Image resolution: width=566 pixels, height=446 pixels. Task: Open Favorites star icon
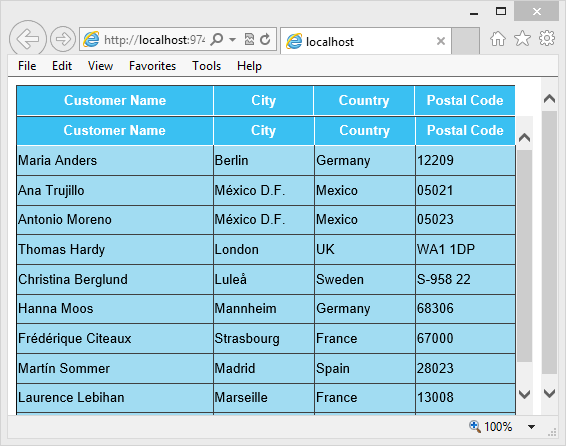pyautogui.click(x=522, y=38)
